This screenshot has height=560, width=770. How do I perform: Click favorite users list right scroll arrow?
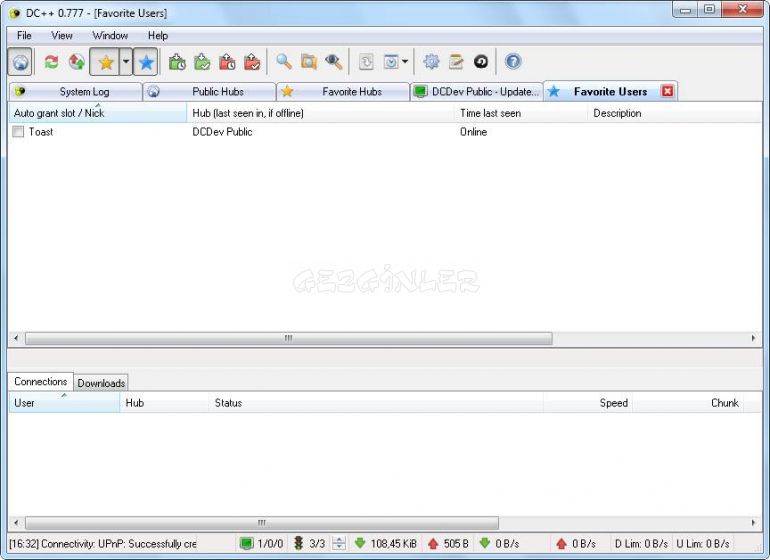click(753, 338)
